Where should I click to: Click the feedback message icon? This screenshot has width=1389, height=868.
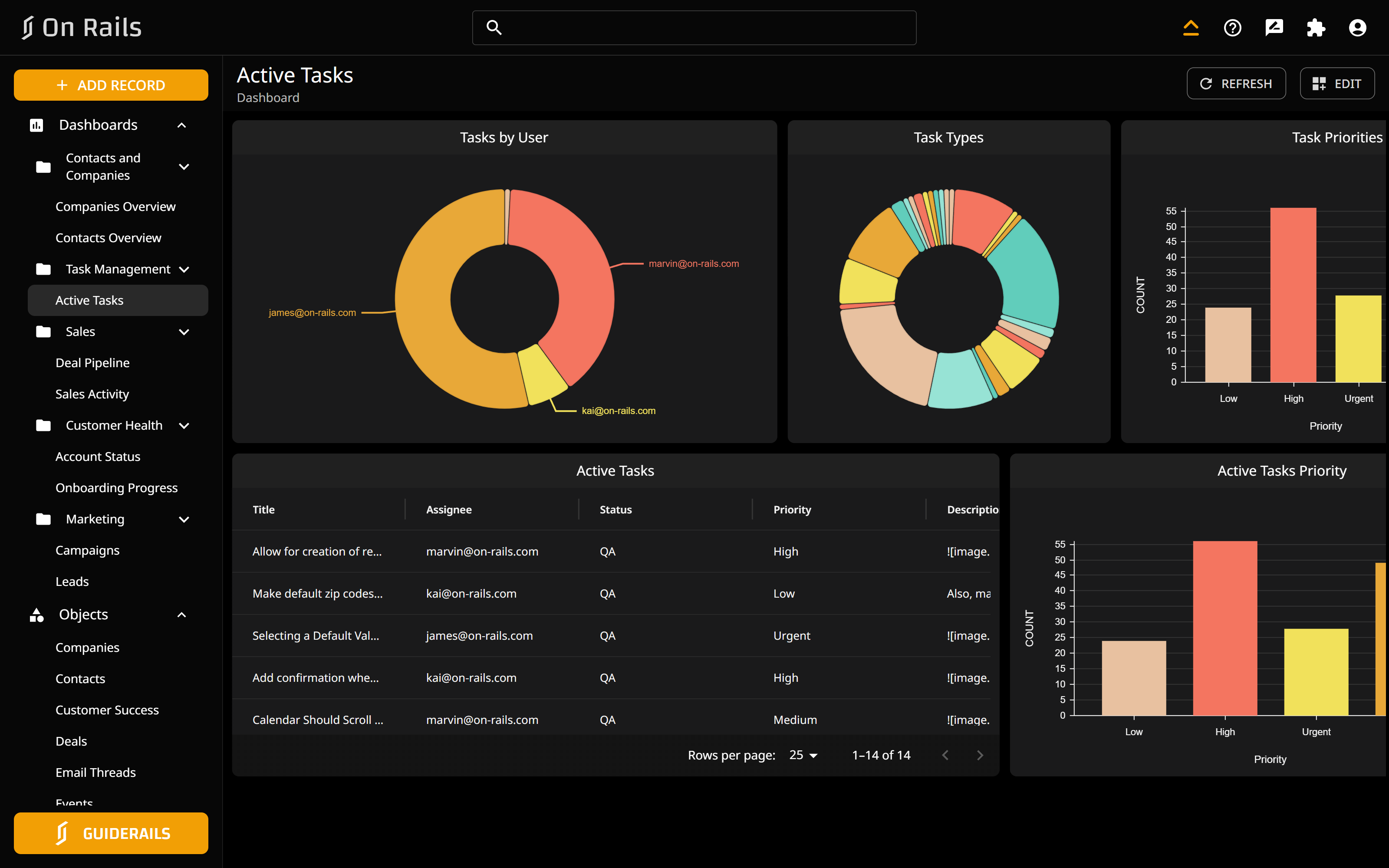click(1274, 27)
